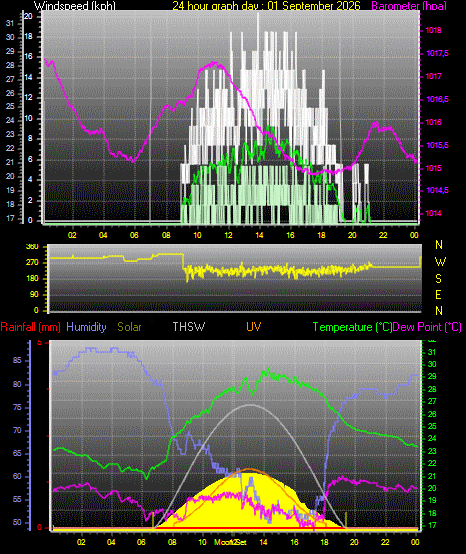The width and height of the screenshot is (466, 554).
Task: Click the 85 humidity axis value
Action: coord(17,361)
